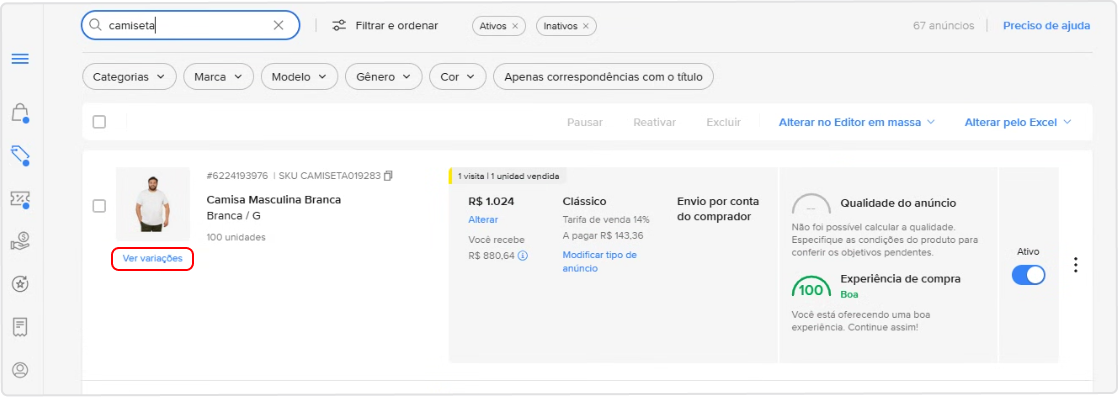Image resolution: width=1118 pixels, height=397 pixels.
Task: Click the listing ID #6224193976
Action: point(237,175)
